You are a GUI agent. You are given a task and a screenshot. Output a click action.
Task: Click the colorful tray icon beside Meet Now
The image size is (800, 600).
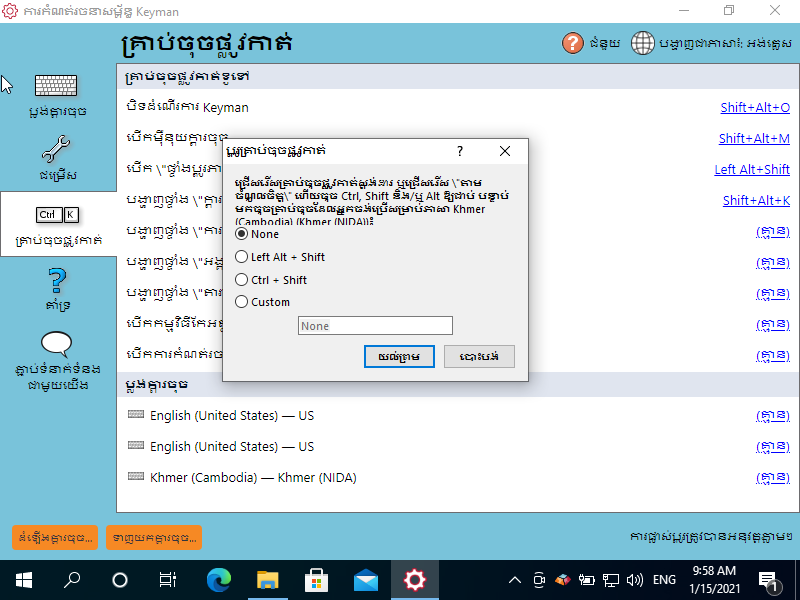(x=563, y=580)
